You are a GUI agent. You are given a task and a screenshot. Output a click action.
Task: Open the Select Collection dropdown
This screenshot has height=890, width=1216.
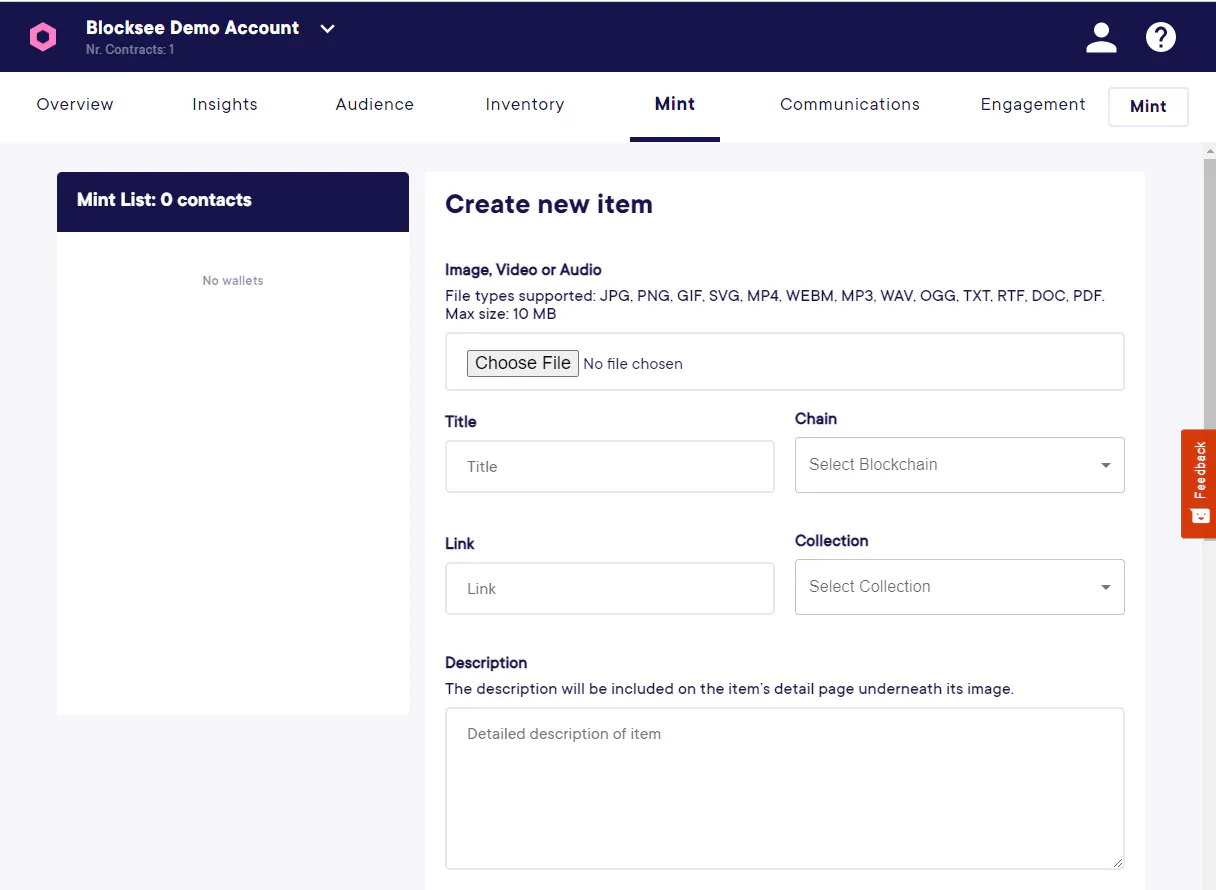[x=960, y=587]
